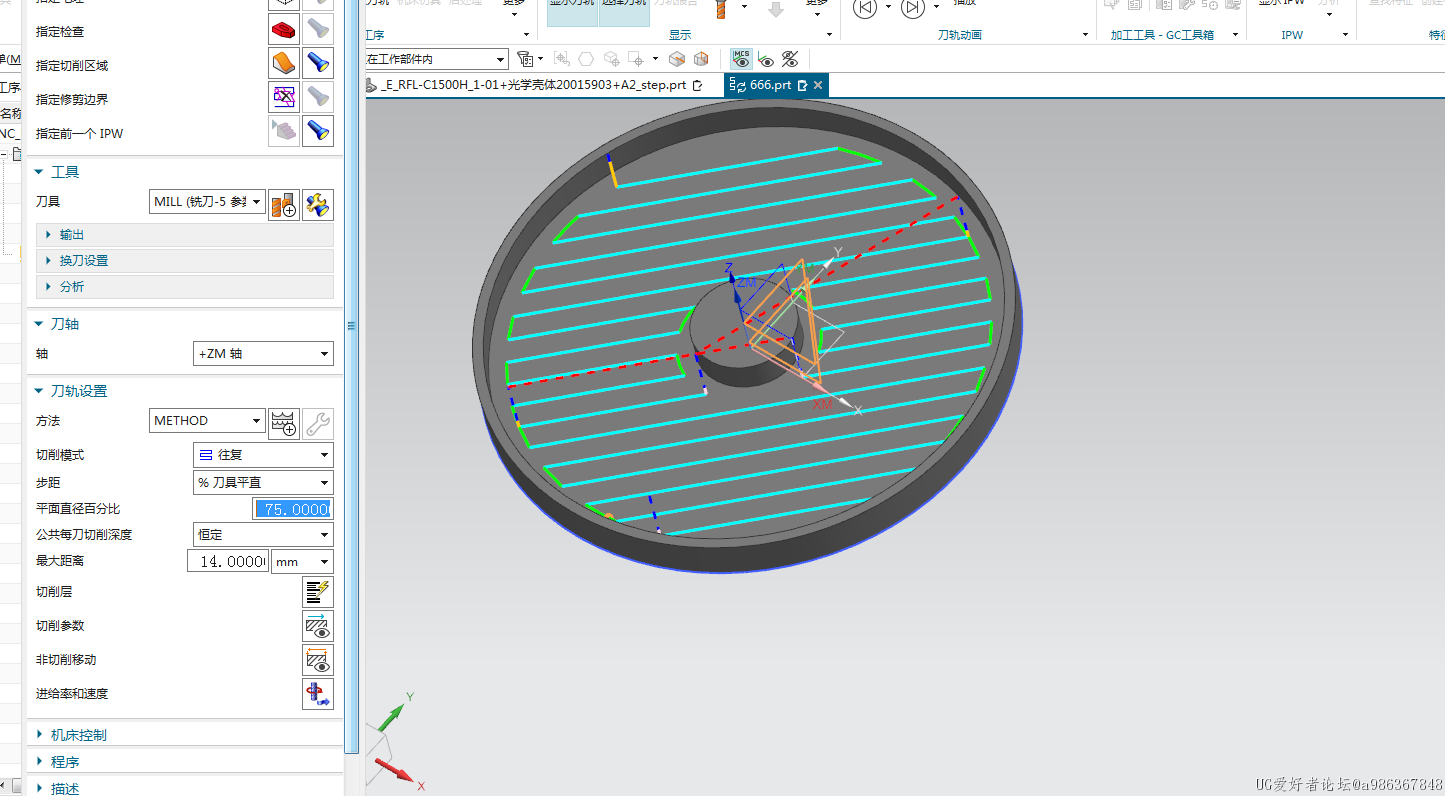
Task: Open 切削层 cut levels dialog icon
Action: (318, 592)
